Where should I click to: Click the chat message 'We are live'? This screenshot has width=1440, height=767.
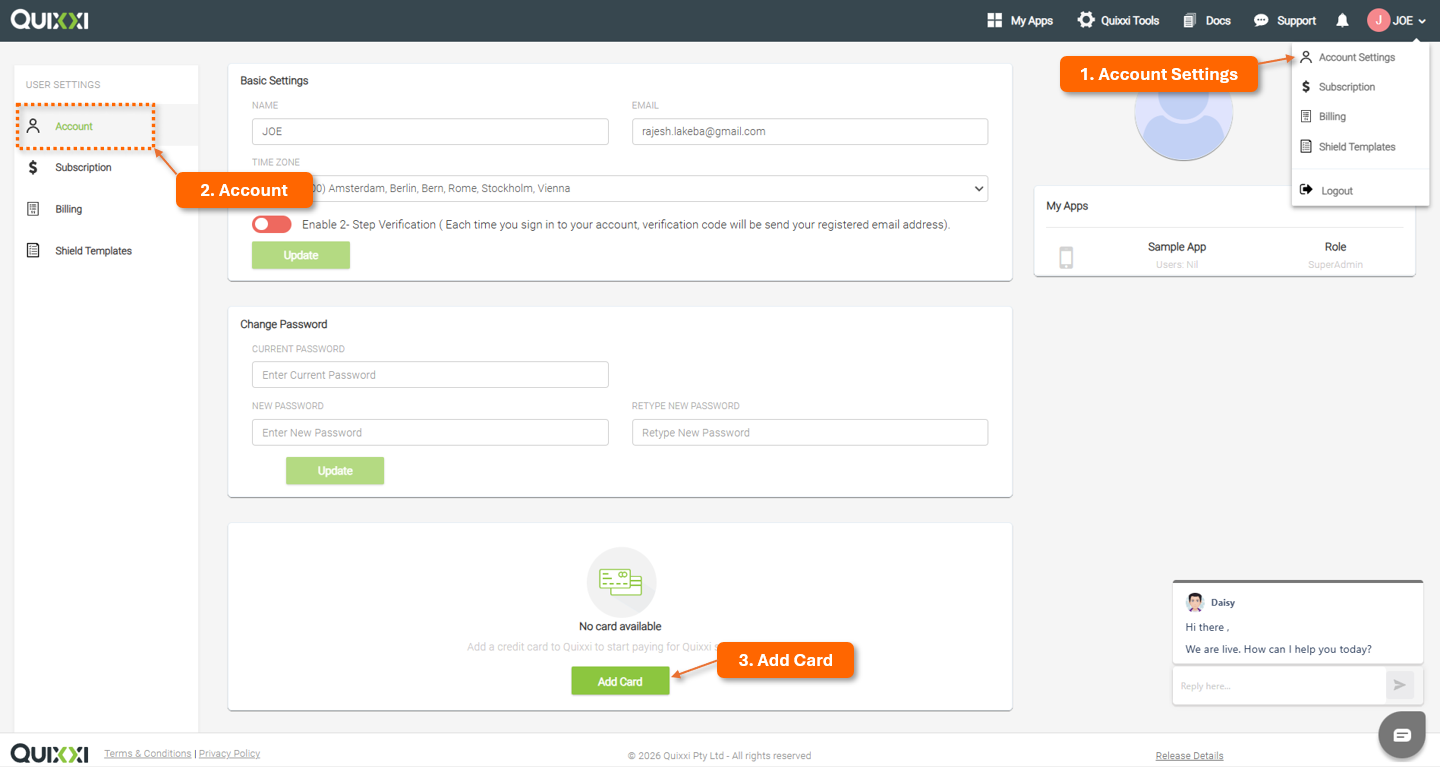click(1279, 649)
